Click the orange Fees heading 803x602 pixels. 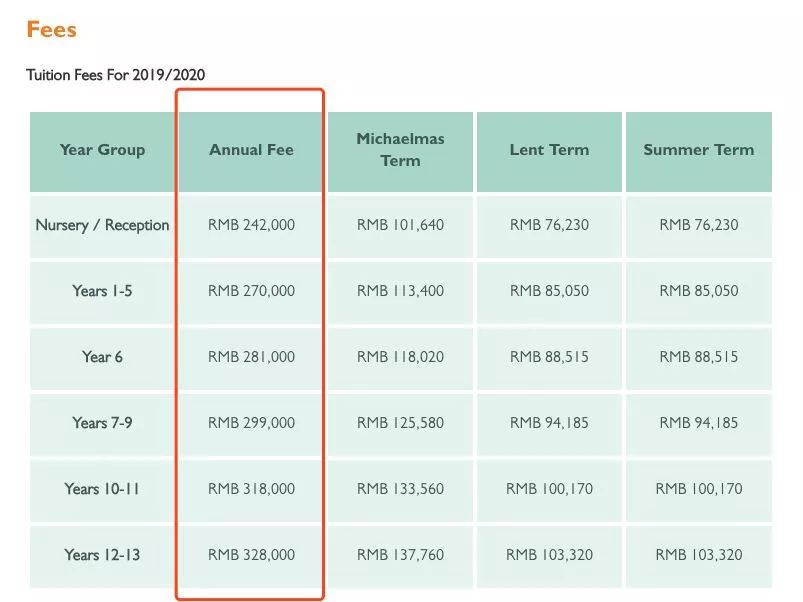tap(51, 29)
